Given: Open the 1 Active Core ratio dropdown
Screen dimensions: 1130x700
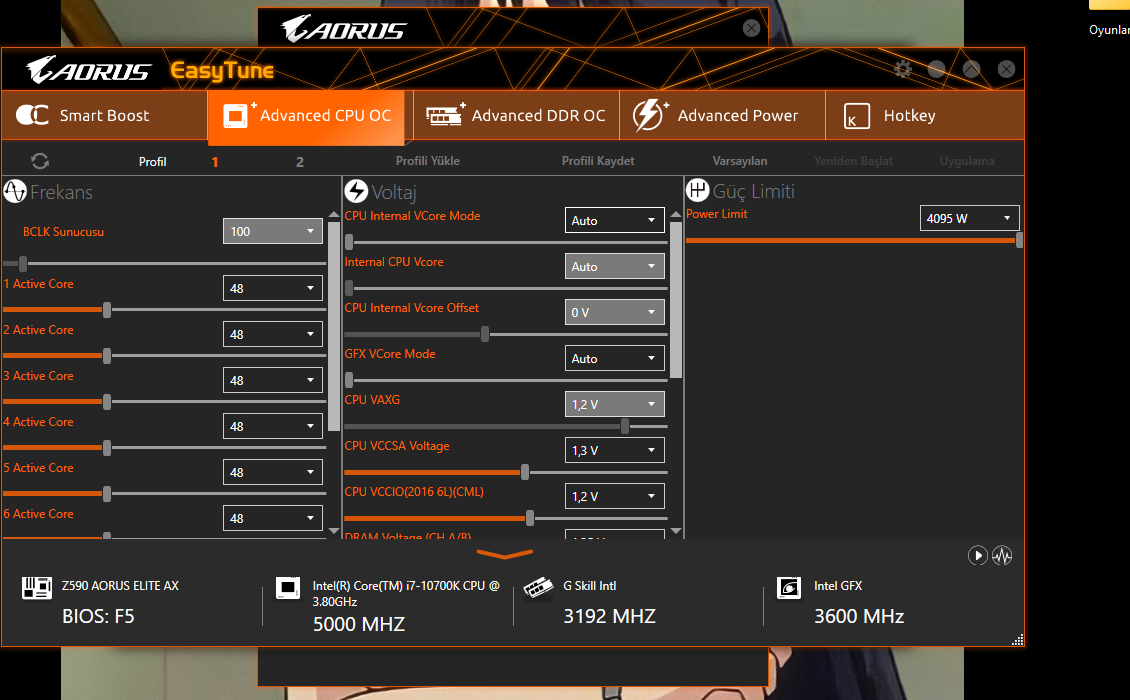Looking at the screenshot, I should 272,288.
